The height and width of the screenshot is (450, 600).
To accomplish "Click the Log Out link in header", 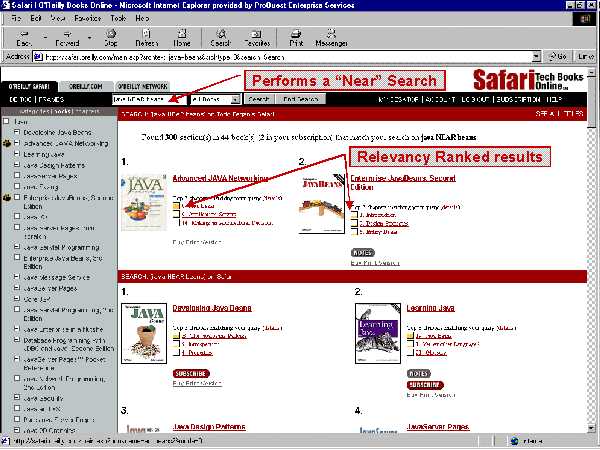I will [474, 99].
